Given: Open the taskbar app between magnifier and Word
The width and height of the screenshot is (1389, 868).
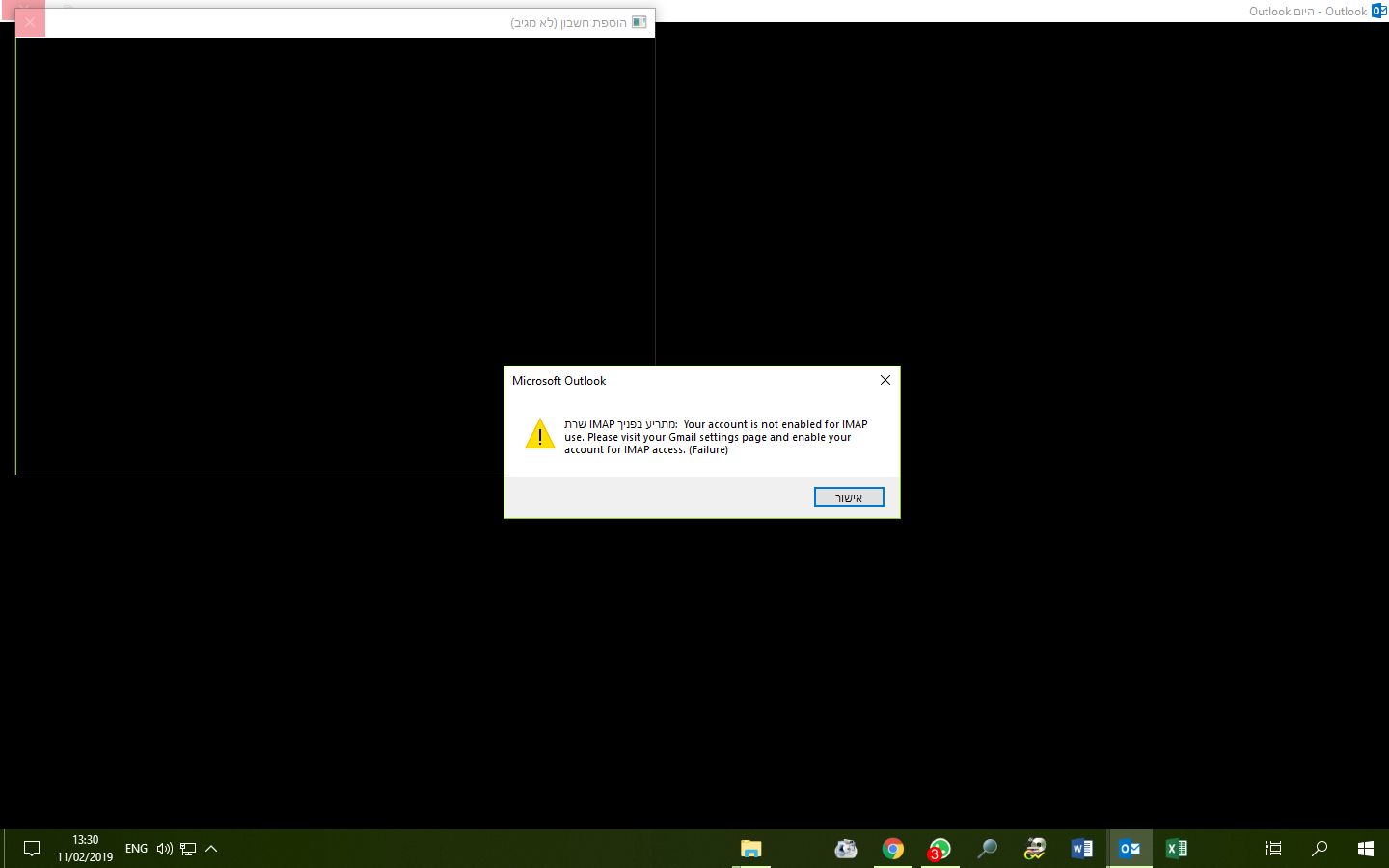Looking at the screenshot, I should click(x=1034, y=849).
